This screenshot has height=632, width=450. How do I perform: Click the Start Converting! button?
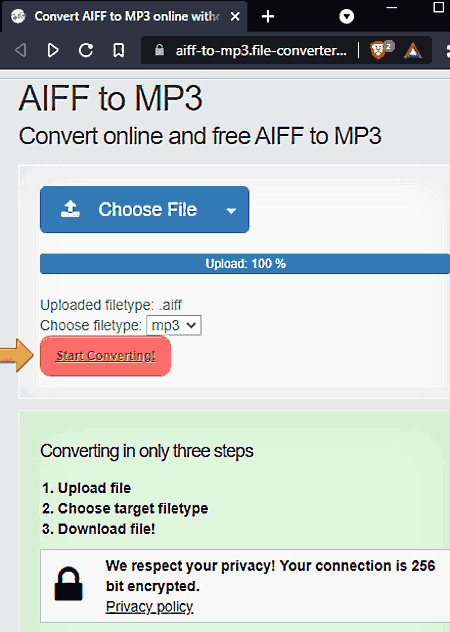[x=106, y=356]
